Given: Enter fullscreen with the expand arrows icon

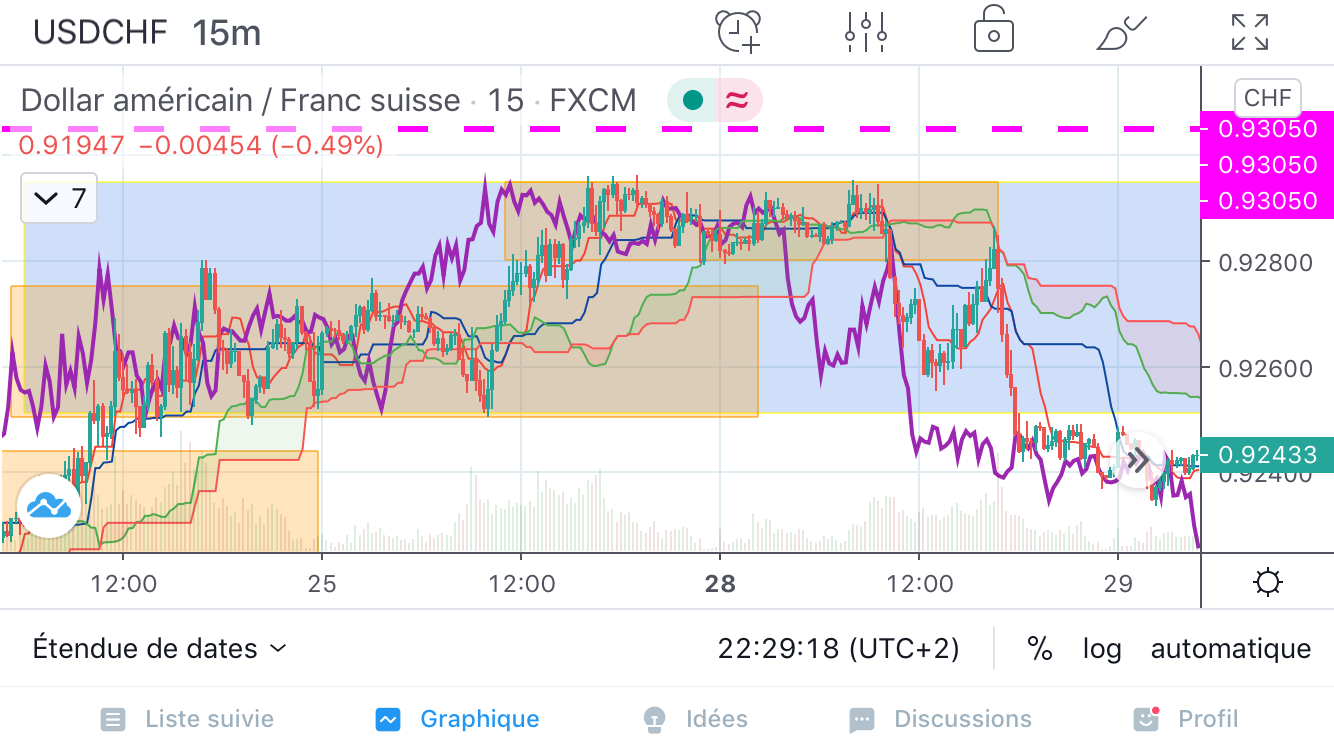Looking at the screenshot, I should point(1250,32).
